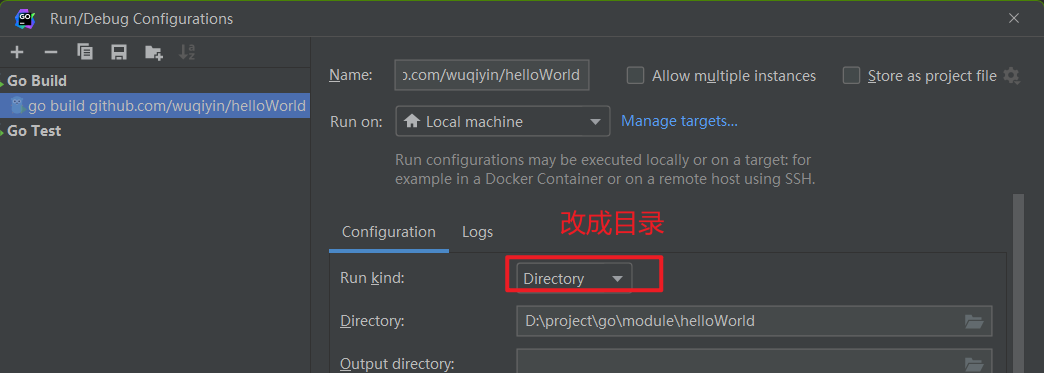1044x373 pixels.
Task: Open the Run kind Directory dropdown
Action: pos(574,278)
